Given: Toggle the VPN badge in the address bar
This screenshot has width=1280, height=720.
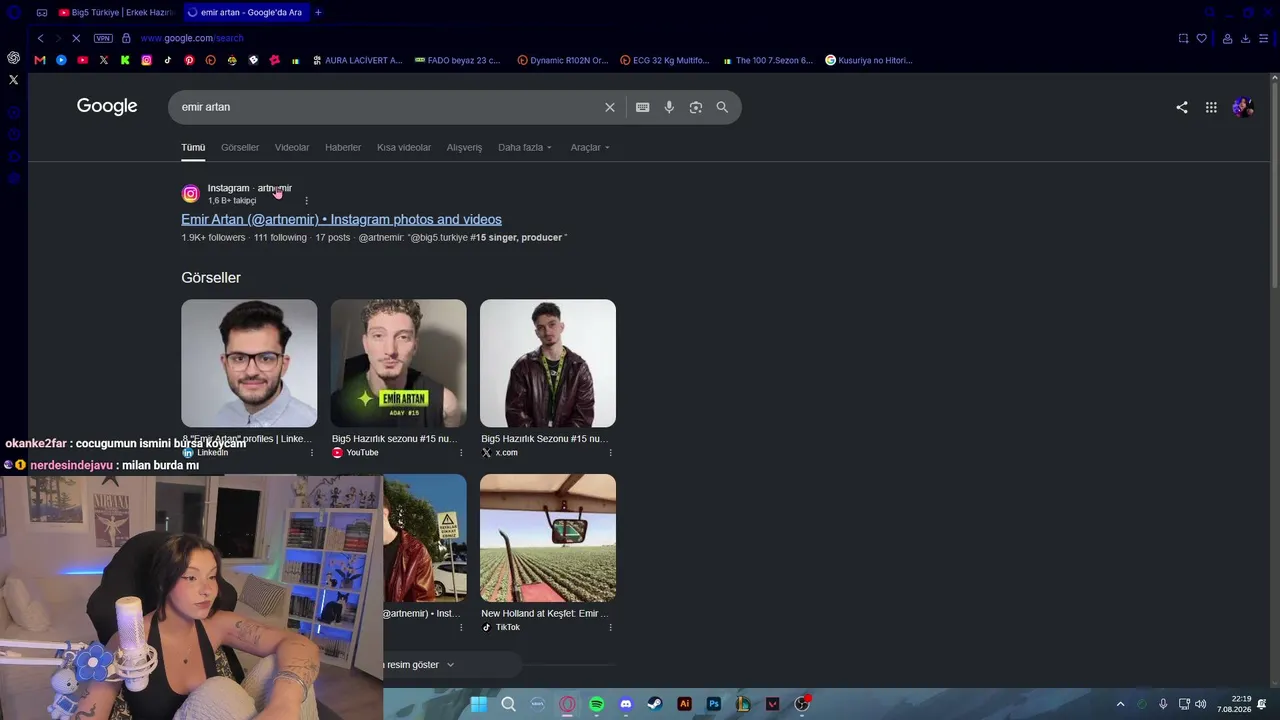Looking at the screenshot, I should 103,38.
